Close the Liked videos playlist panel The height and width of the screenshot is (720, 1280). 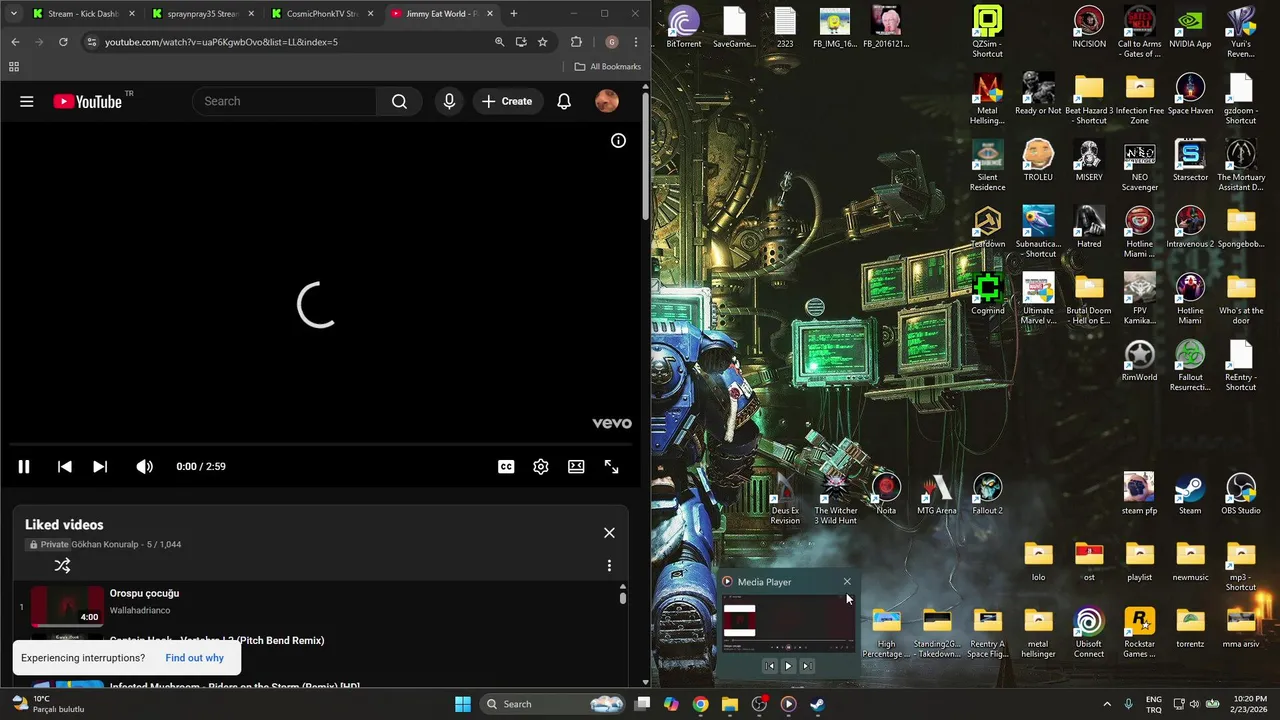click(x=609, y=533)
